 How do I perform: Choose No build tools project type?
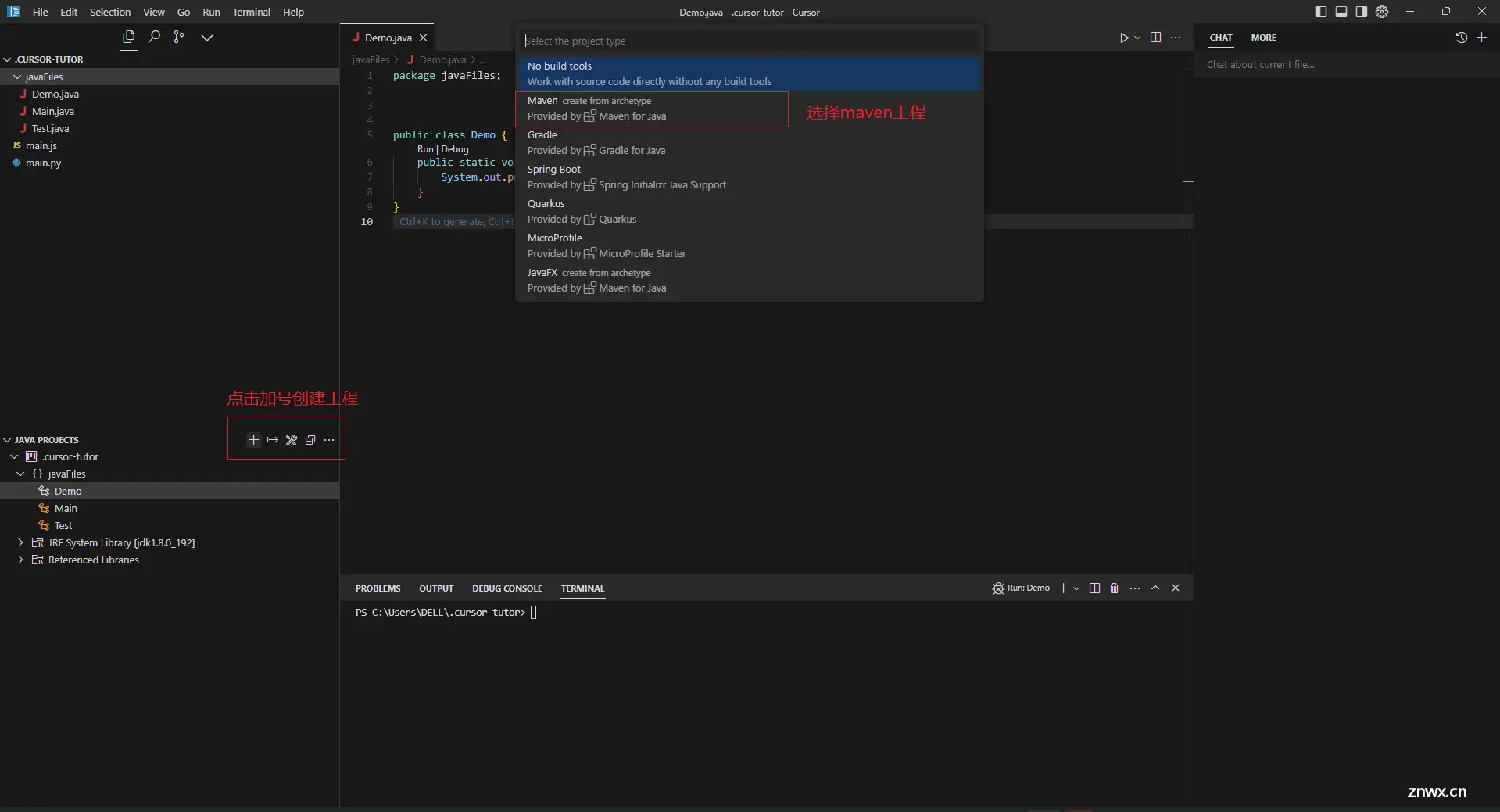(749, 73)
